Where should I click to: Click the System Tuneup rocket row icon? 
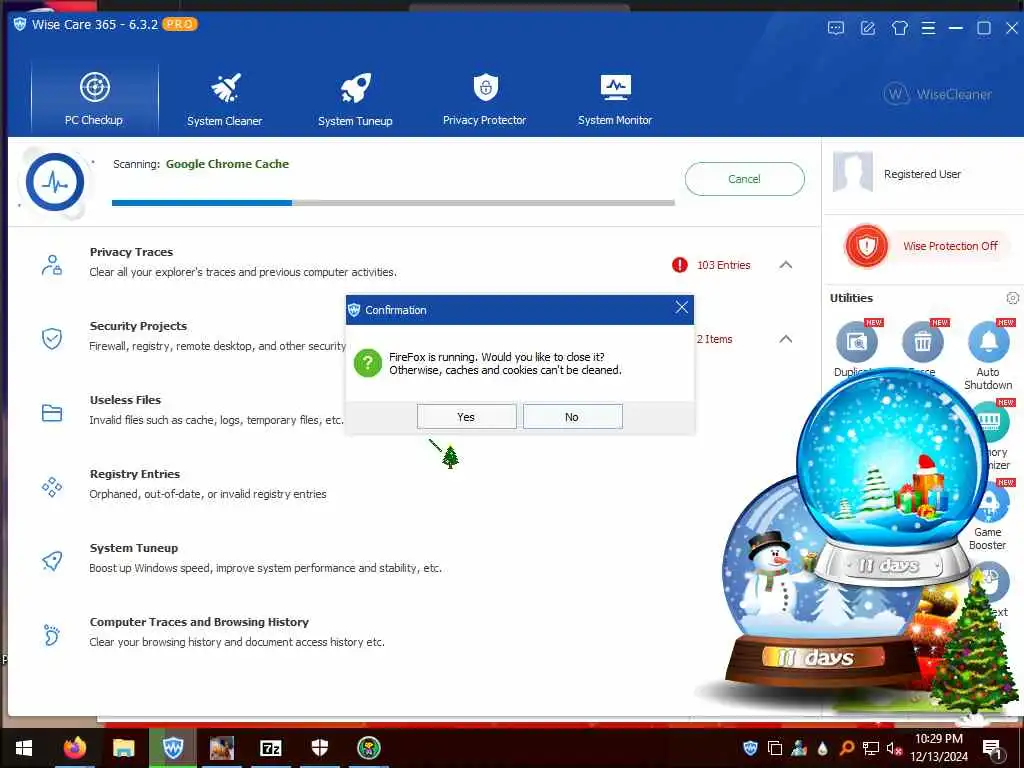click(x=52, y=560)
